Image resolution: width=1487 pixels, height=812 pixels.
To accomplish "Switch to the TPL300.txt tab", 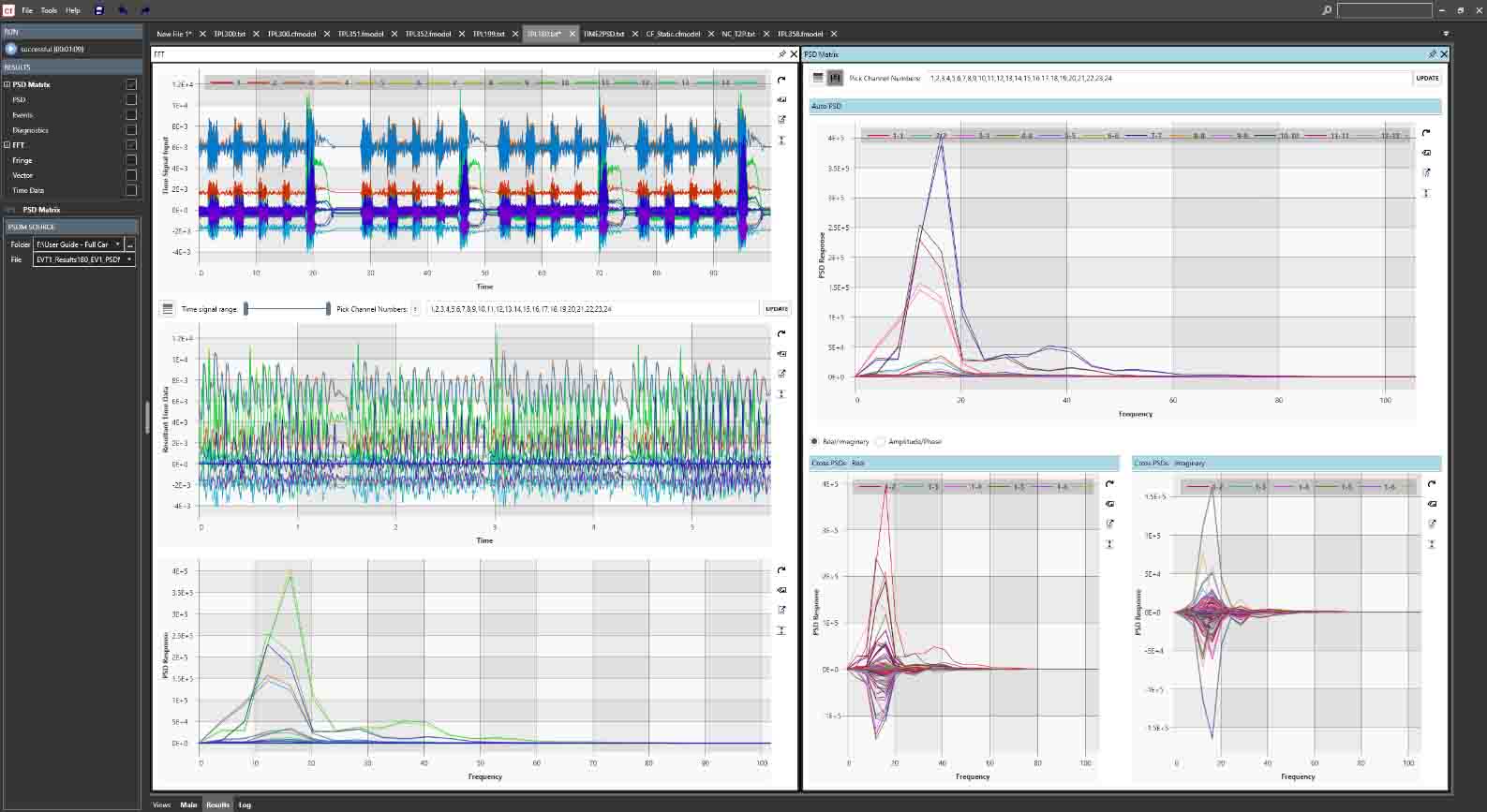I will pyautogui.click(x=230, y=34).
